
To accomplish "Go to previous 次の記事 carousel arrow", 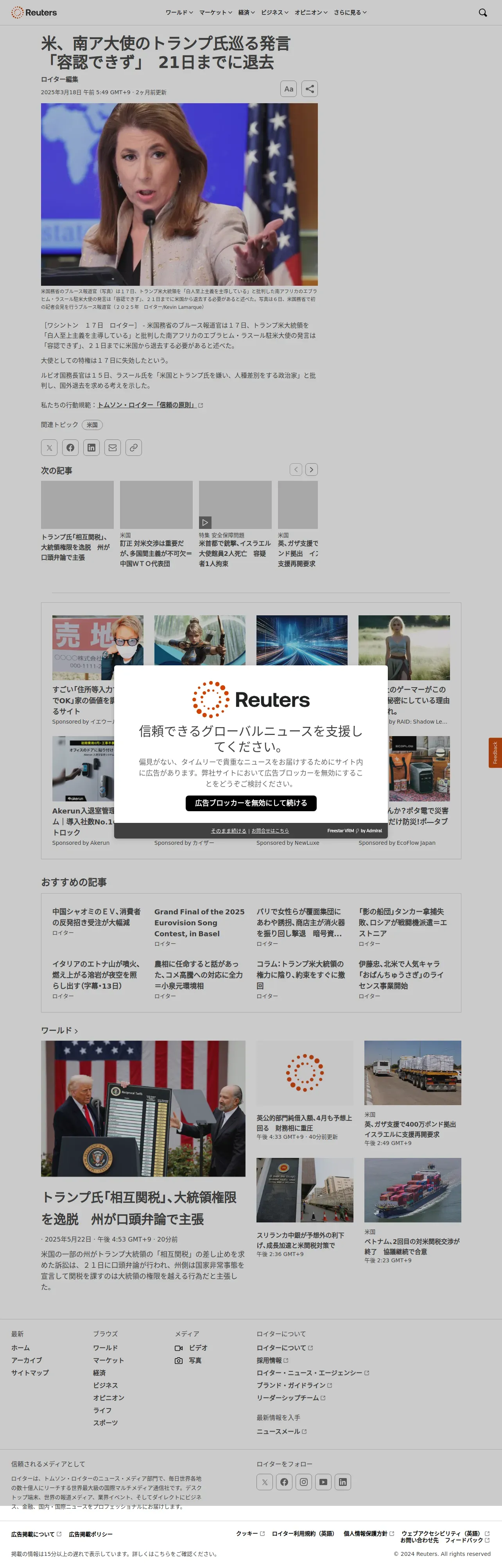I will click(296, 469).
